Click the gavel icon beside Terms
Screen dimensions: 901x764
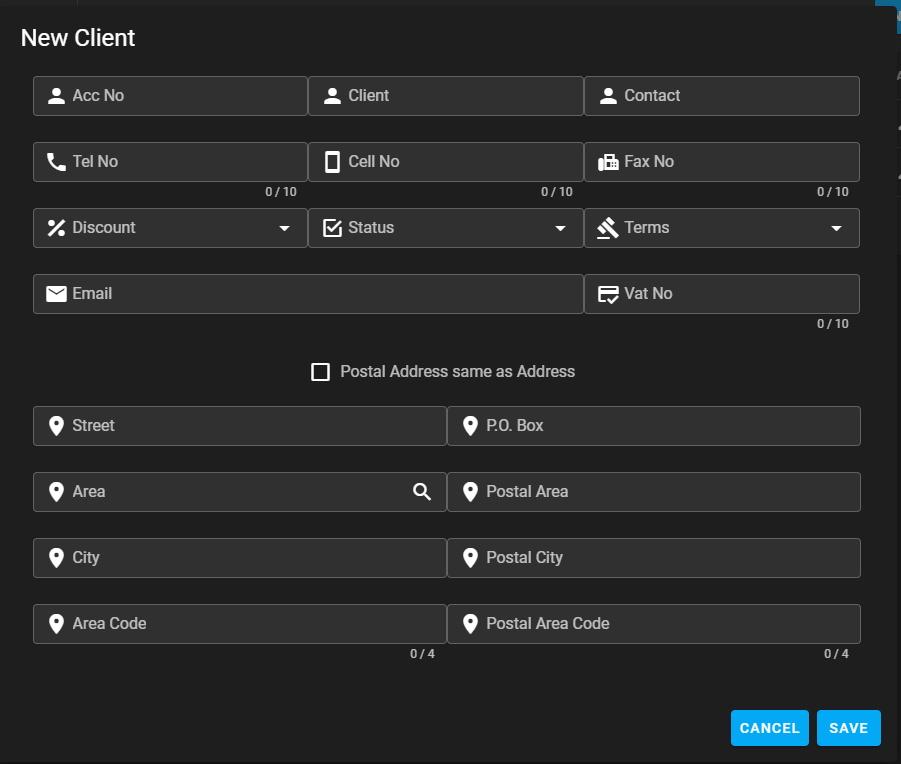coord(608,228)
